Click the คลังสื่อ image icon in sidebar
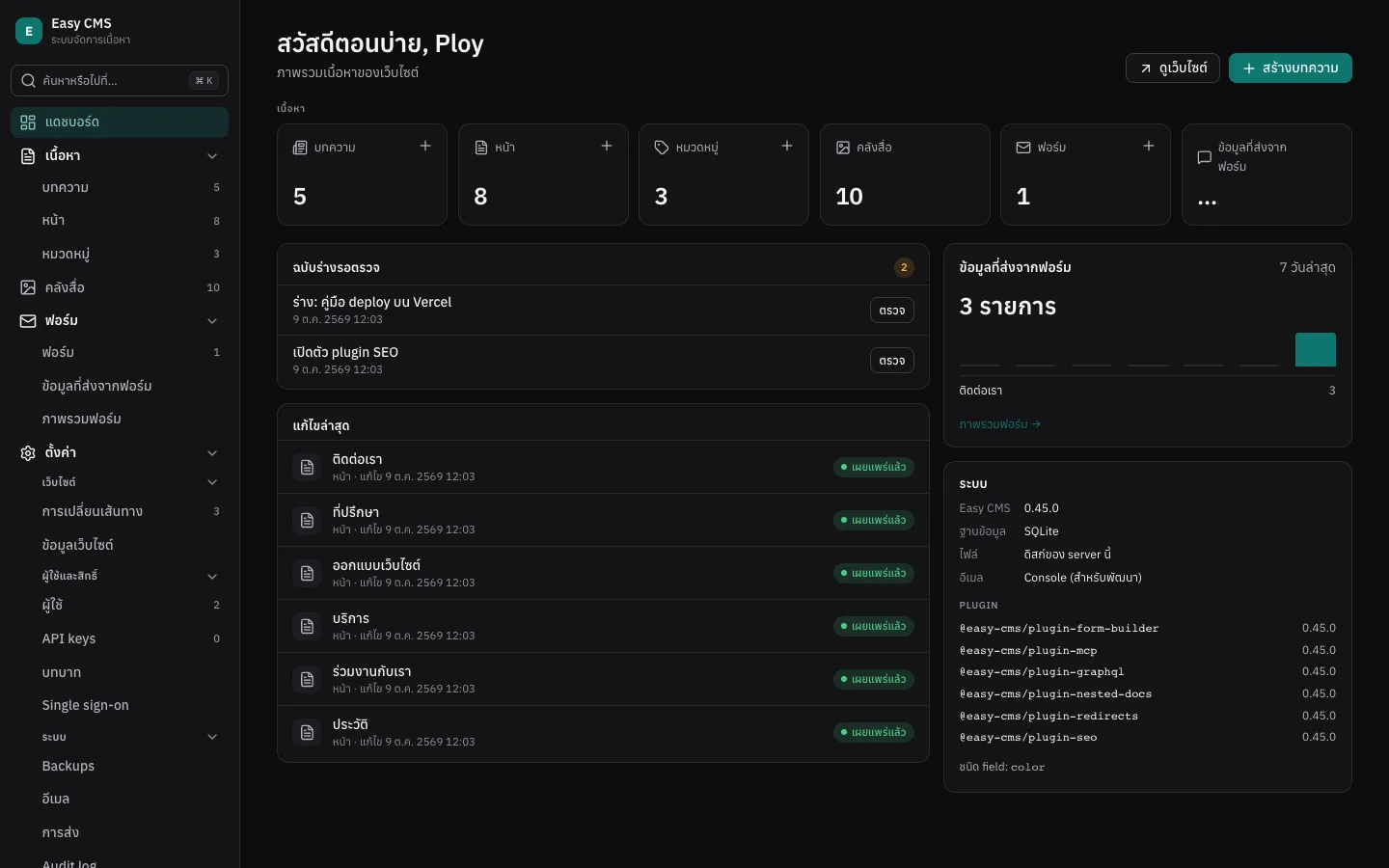Viewport: 1389px width, 868px height. pyautogui.click(x=28, y=287)
